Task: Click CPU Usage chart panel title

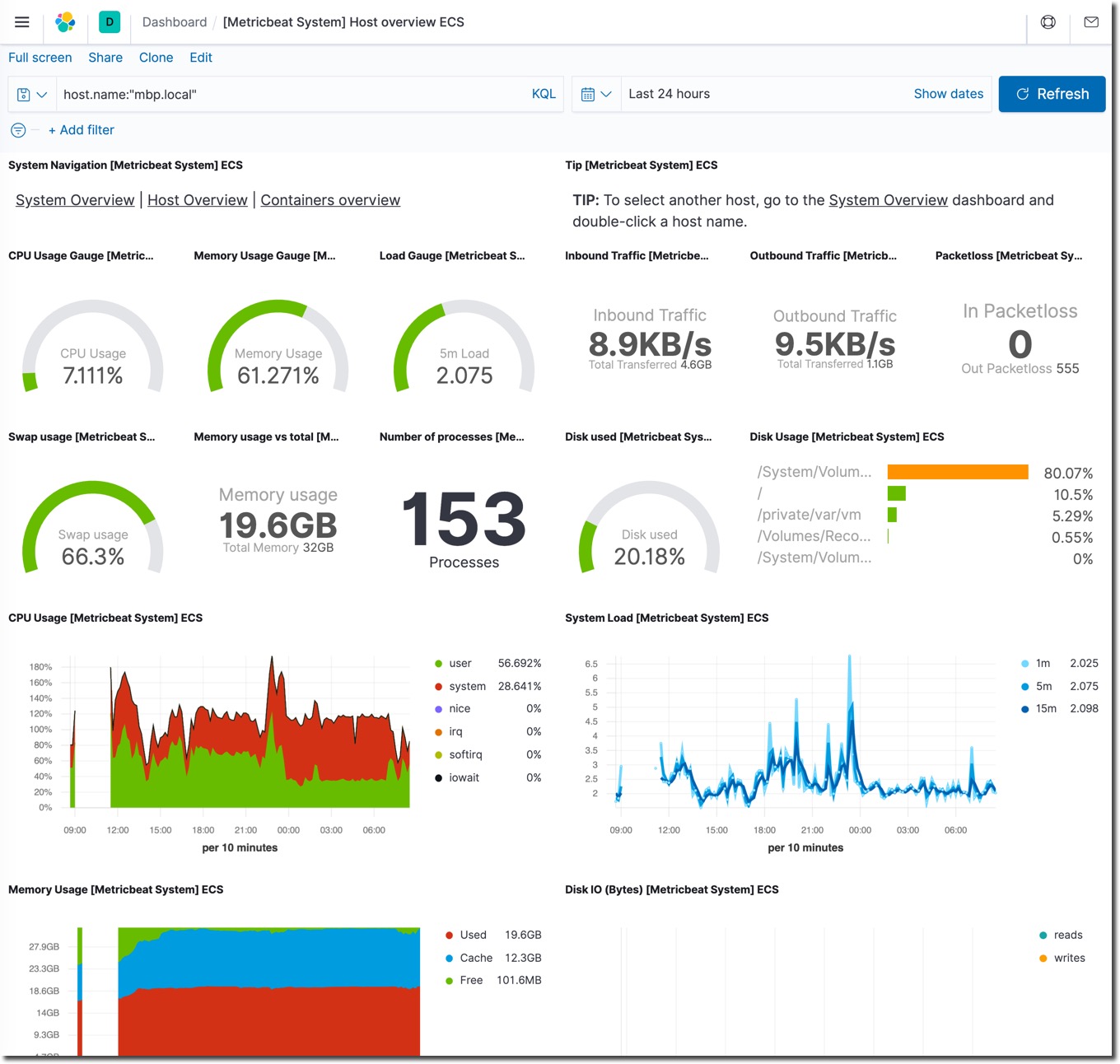Action: point(105,618)
